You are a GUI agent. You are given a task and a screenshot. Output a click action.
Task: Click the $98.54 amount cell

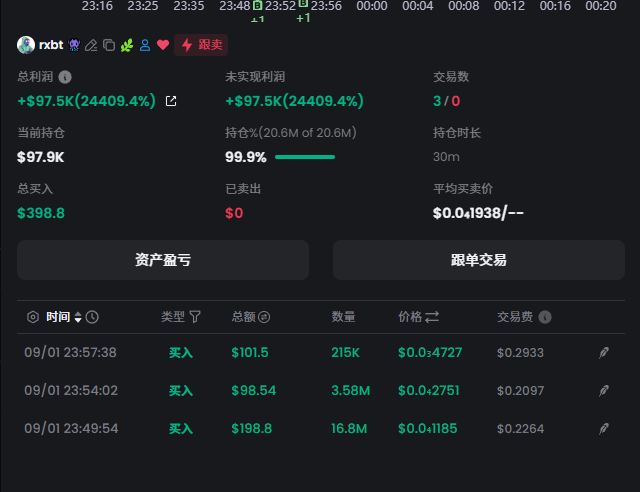tap(253, 390)
